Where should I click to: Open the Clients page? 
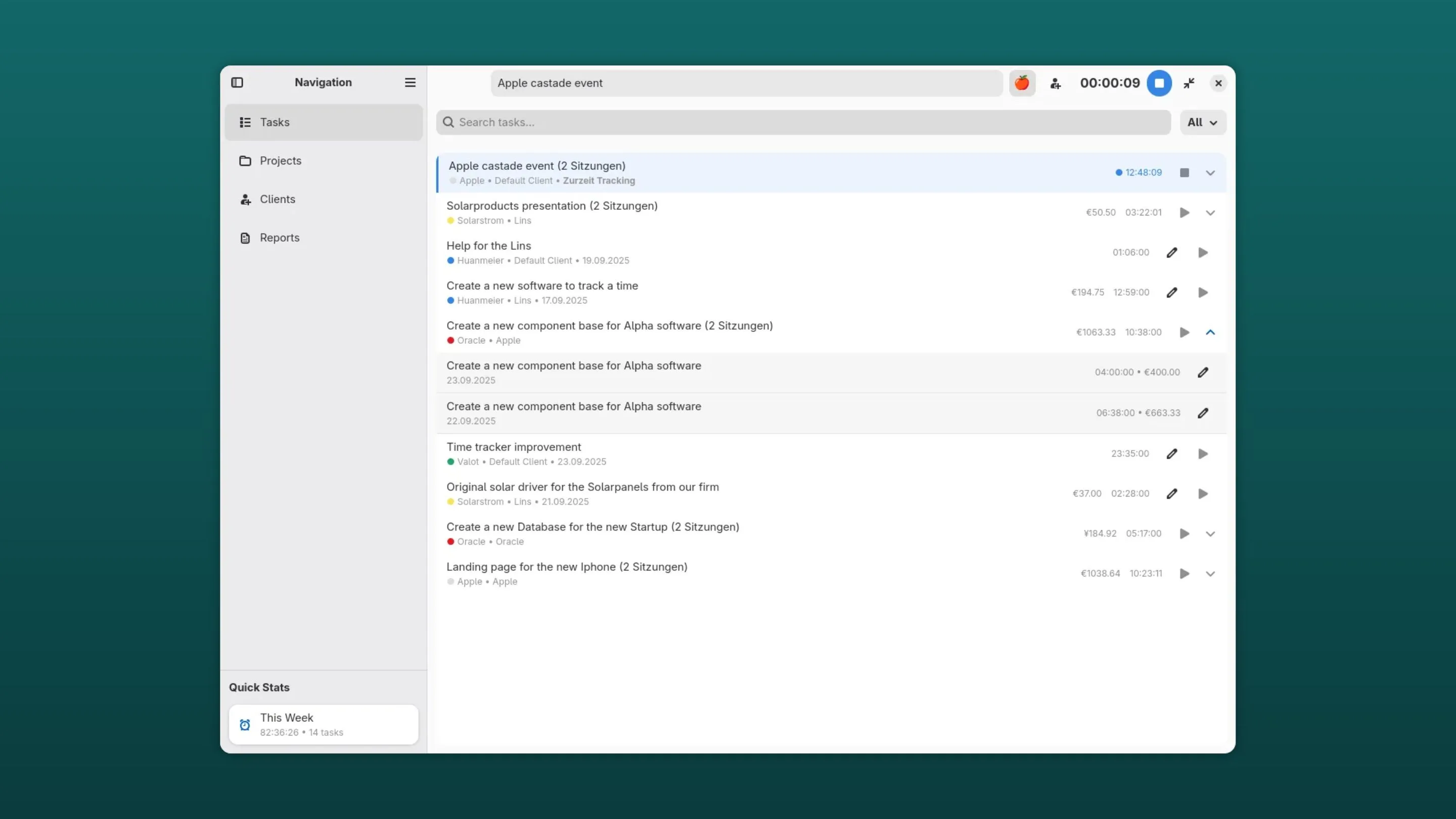[324, 199]
